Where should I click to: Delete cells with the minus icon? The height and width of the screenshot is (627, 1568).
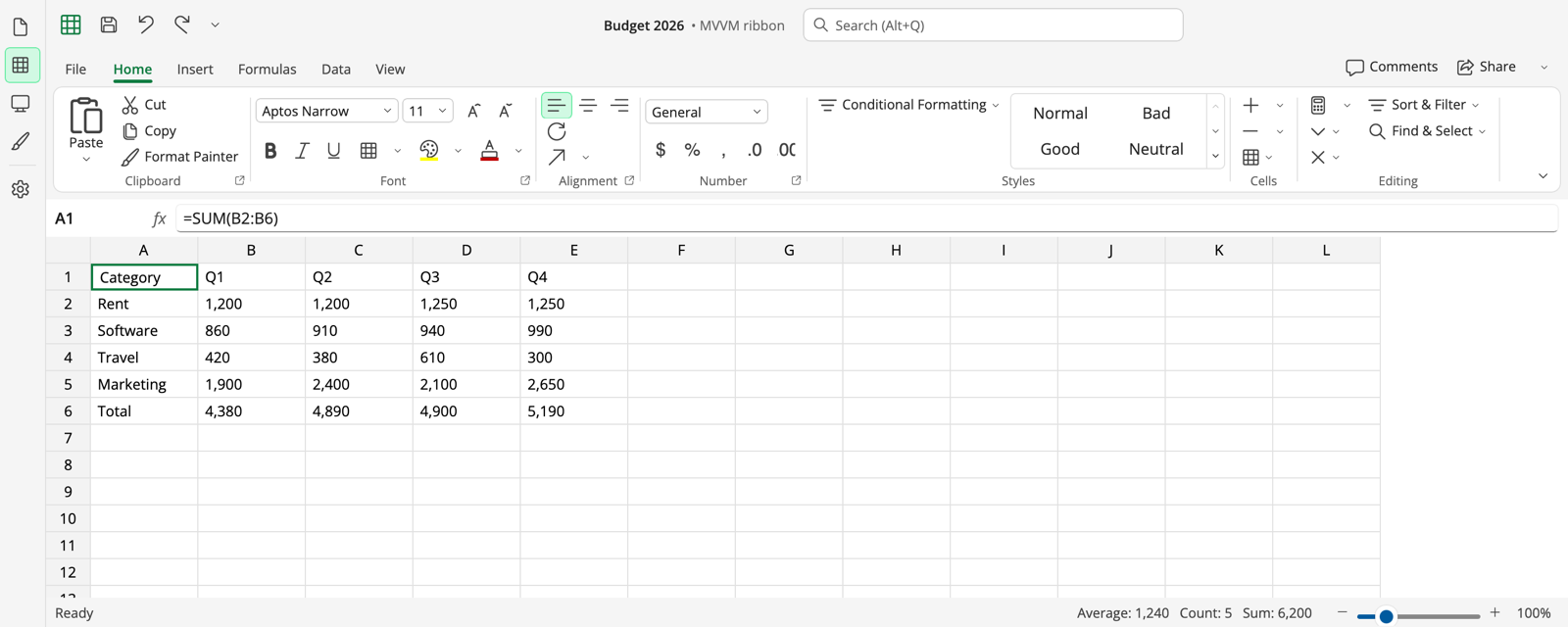click(x=1250, y=131)
